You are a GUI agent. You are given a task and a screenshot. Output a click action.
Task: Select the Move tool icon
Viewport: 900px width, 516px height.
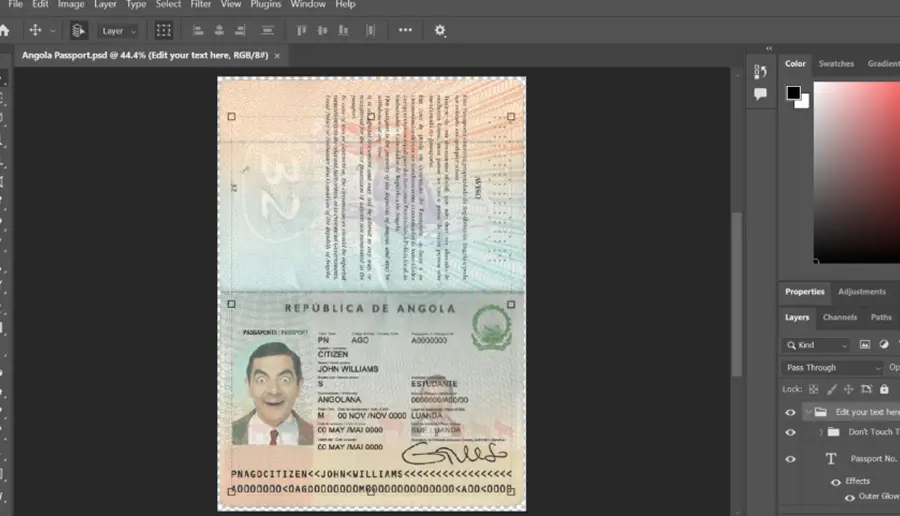point(35,30)
